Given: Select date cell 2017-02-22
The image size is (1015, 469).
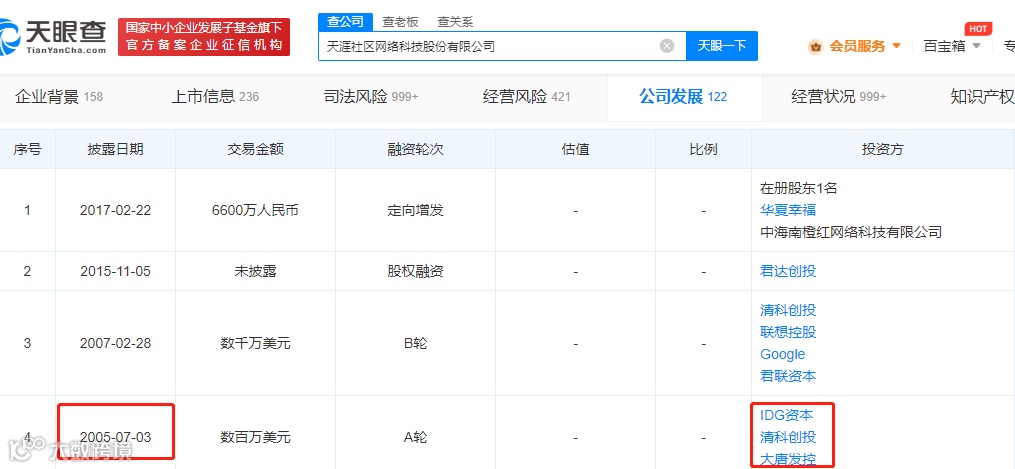Looking at the screenshot, I should pos(115,210).
